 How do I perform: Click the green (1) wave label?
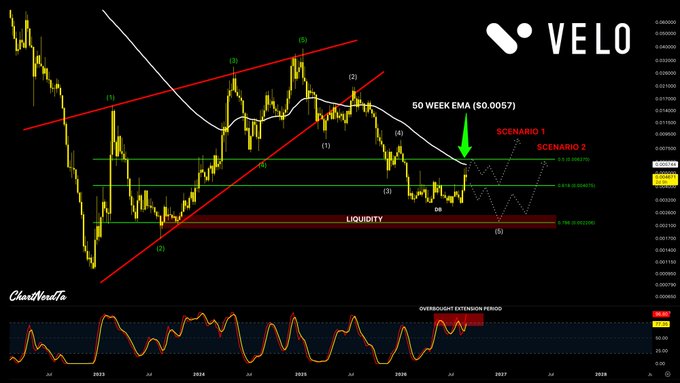111,98
